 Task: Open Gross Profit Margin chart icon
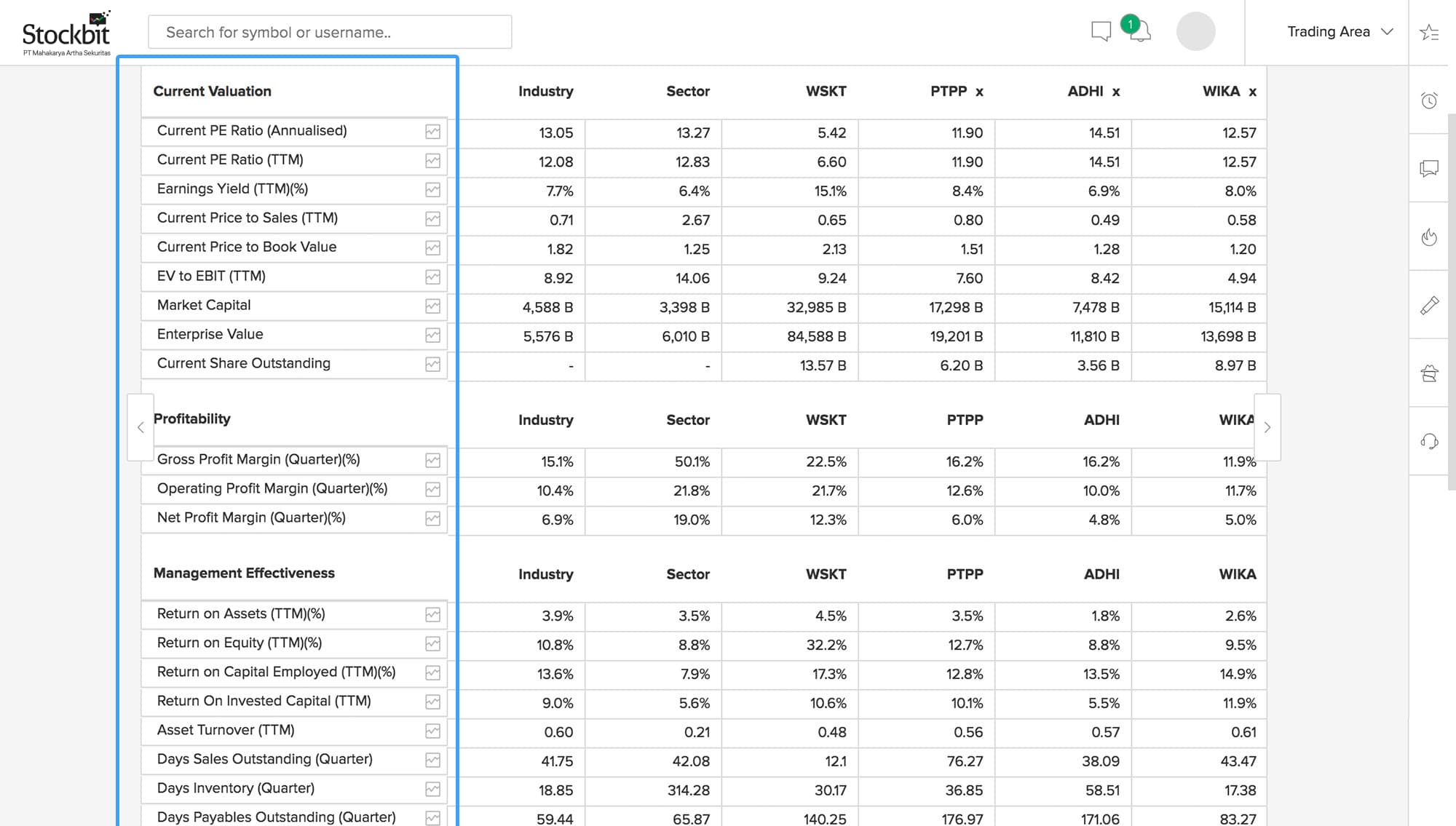pyautogui.click(x=432, y=461)
